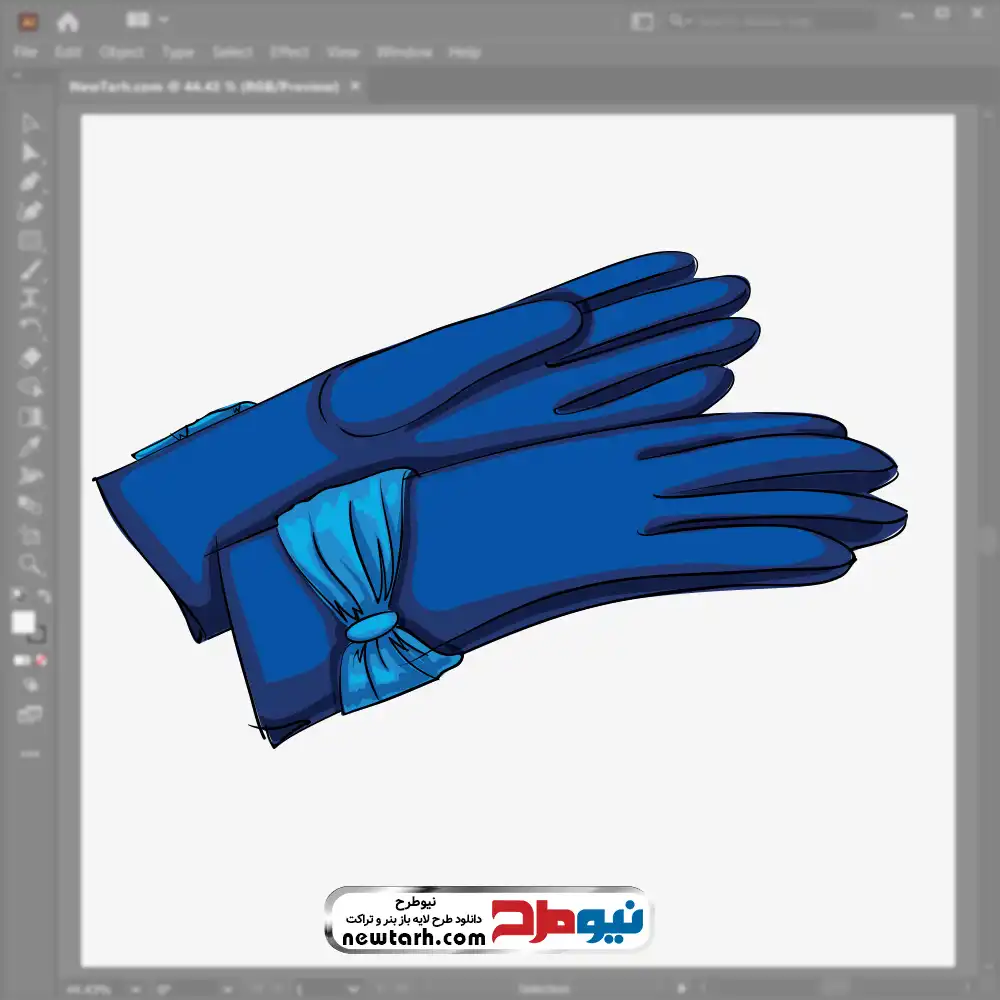Set the paint to None

[42, 660]
